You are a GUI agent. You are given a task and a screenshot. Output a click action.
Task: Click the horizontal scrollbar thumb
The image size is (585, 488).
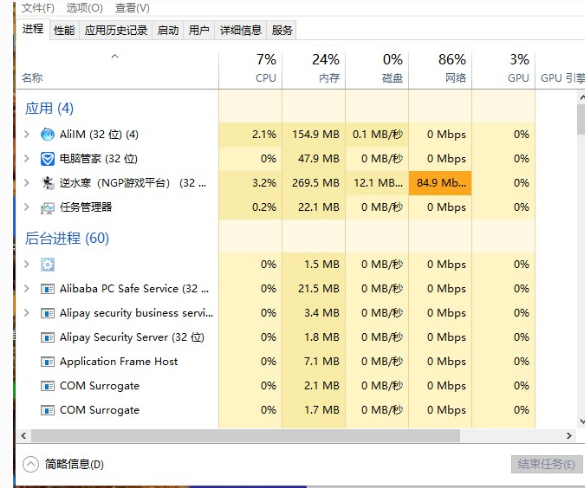(x=245, y=435)
